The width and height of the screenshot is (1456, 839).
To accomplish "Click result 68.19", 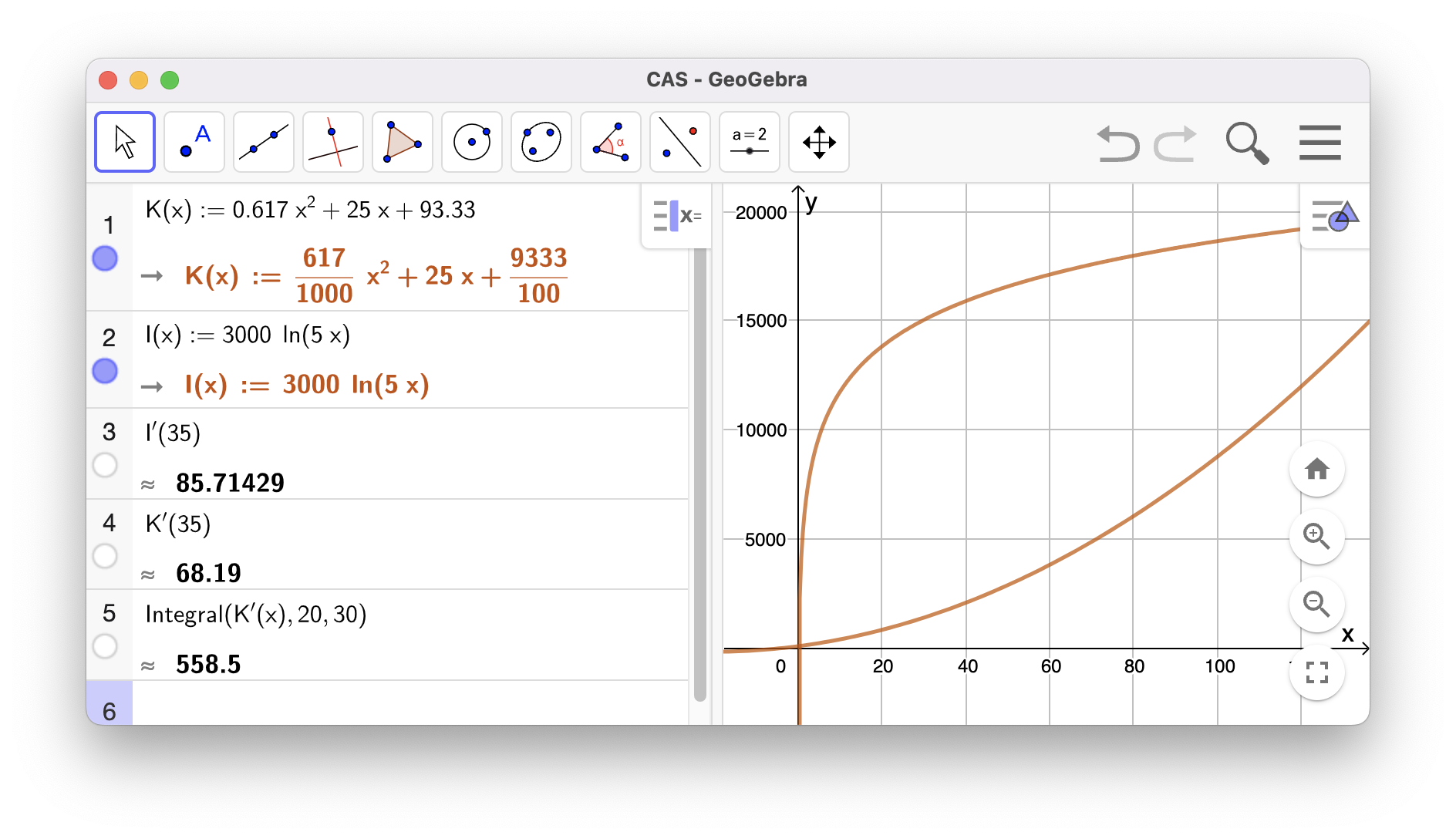I will (x=208, y=574).
